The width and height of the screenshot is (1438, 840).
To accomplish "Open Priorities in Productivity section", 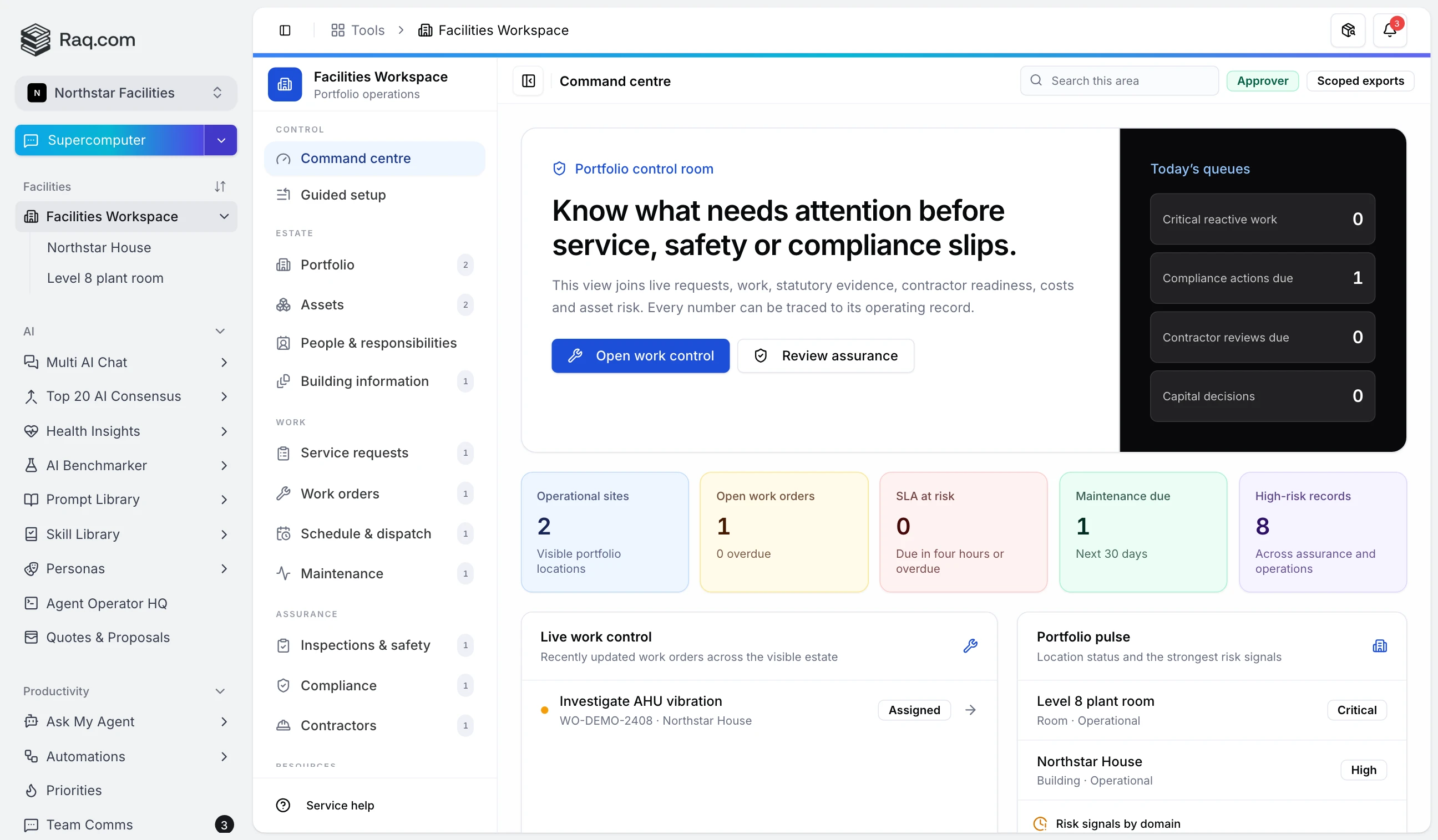I will point(126,791).
